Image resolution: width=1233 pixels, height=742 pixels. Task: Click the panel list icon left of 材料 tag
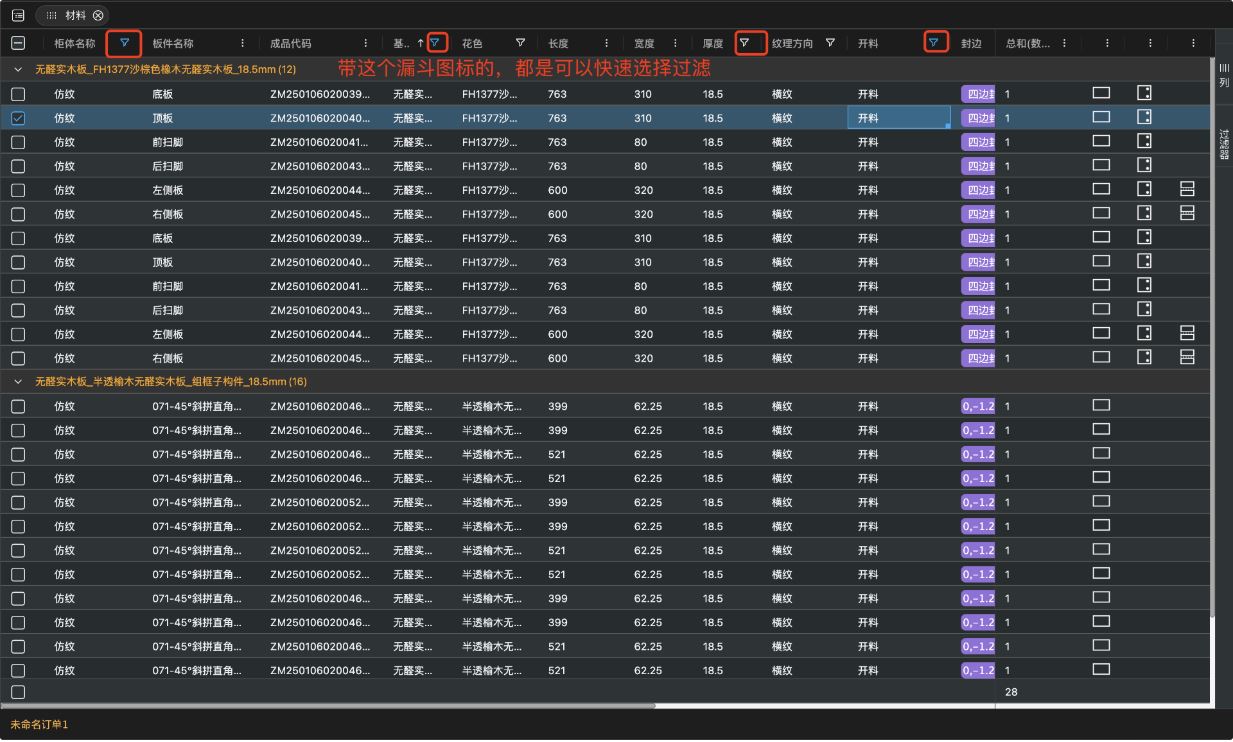point(18,15)
